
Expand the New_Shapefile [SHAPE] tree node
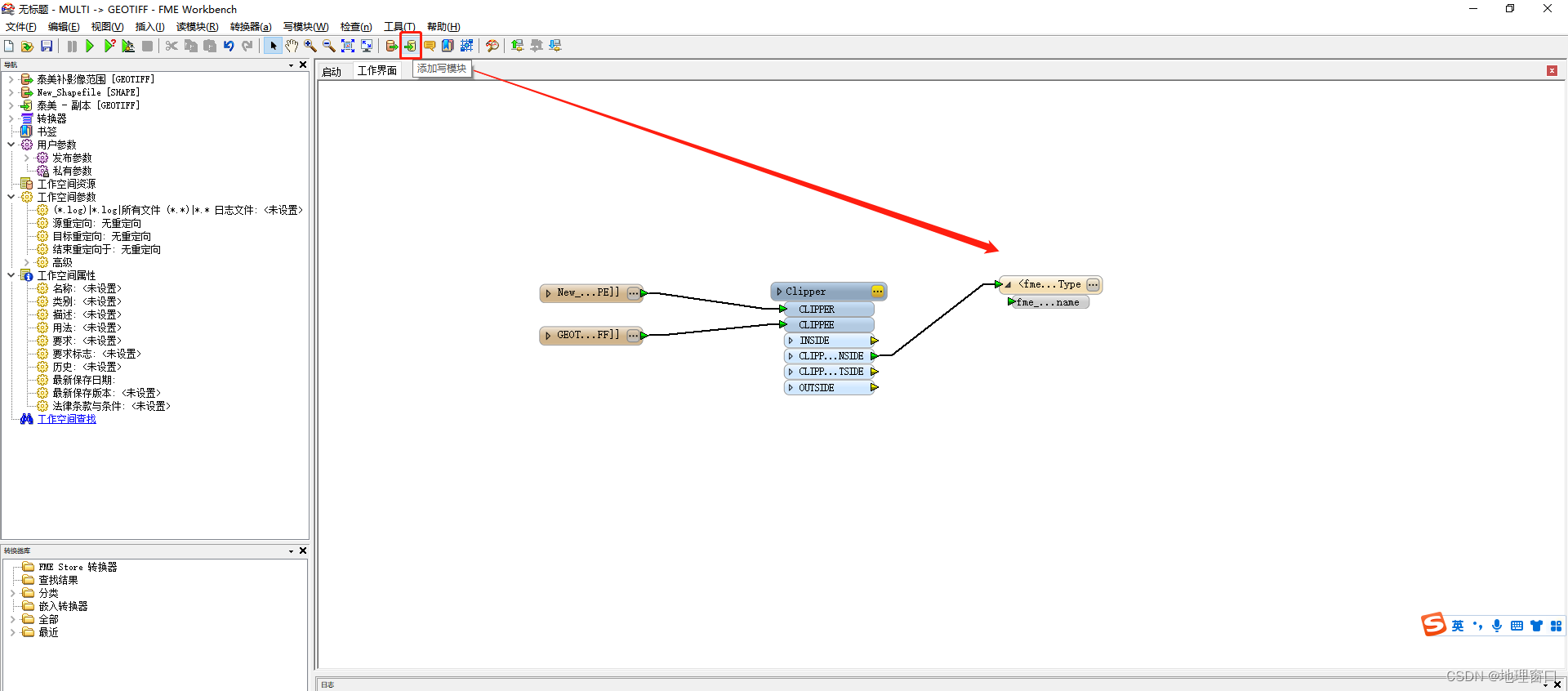[x=11, y=92]
